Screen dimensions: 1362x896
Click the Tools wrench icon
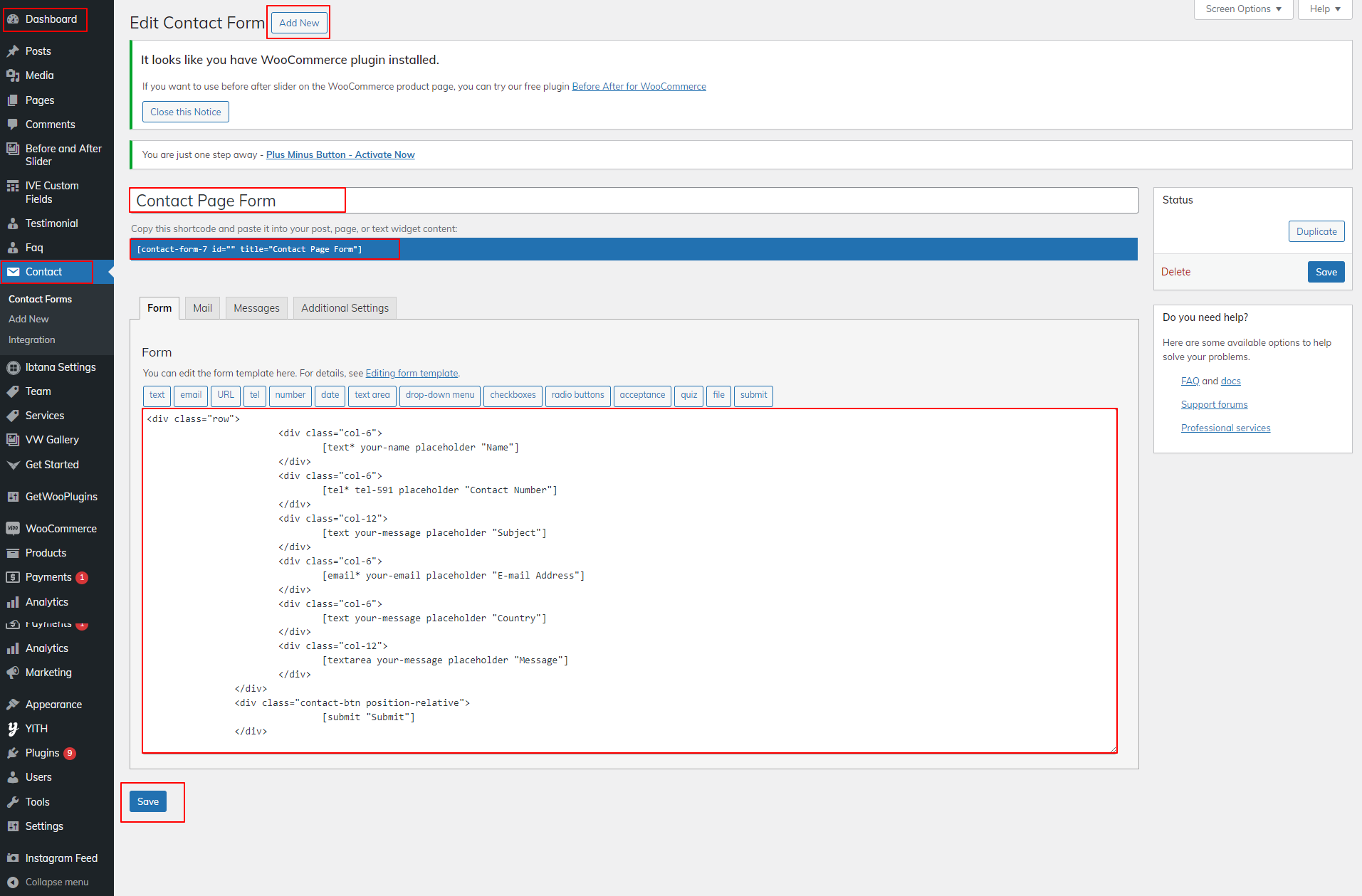pos(13,802)
